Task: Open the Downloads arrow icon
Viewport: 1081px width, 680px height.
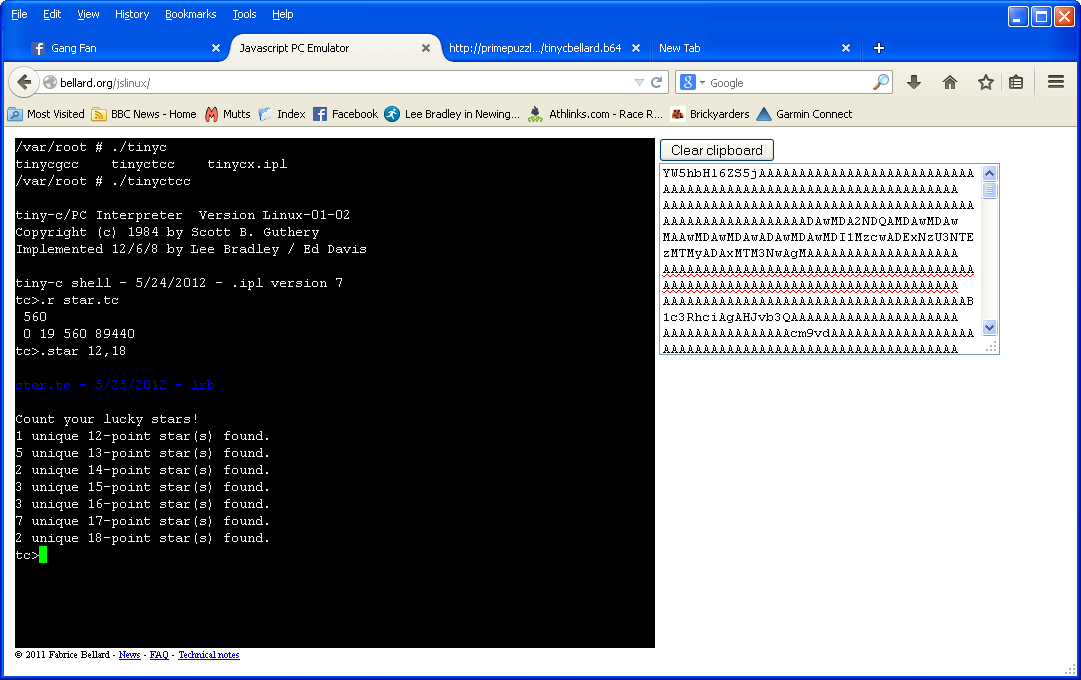Action: point(914,83)
